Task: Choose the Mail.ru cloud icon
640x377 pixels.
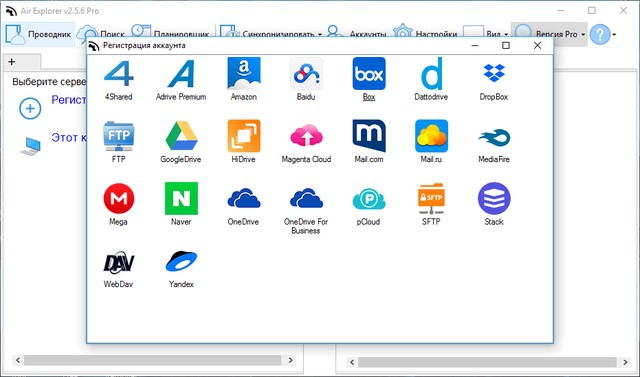Action: [431, 136]
